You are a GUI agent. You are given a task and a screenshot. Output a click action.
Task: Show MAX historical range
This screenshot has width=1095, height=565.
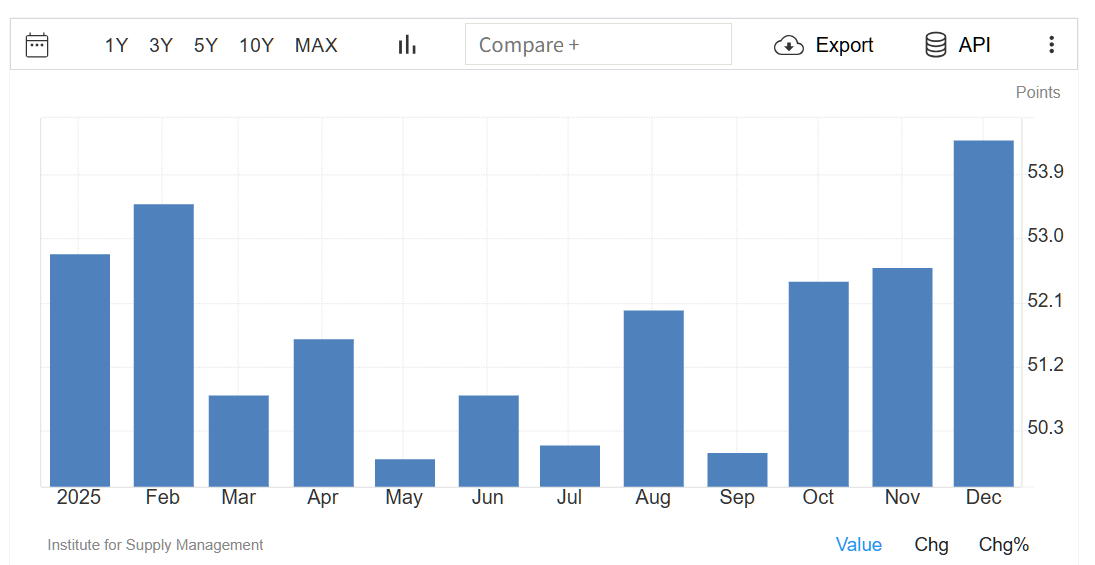(316, 45)
